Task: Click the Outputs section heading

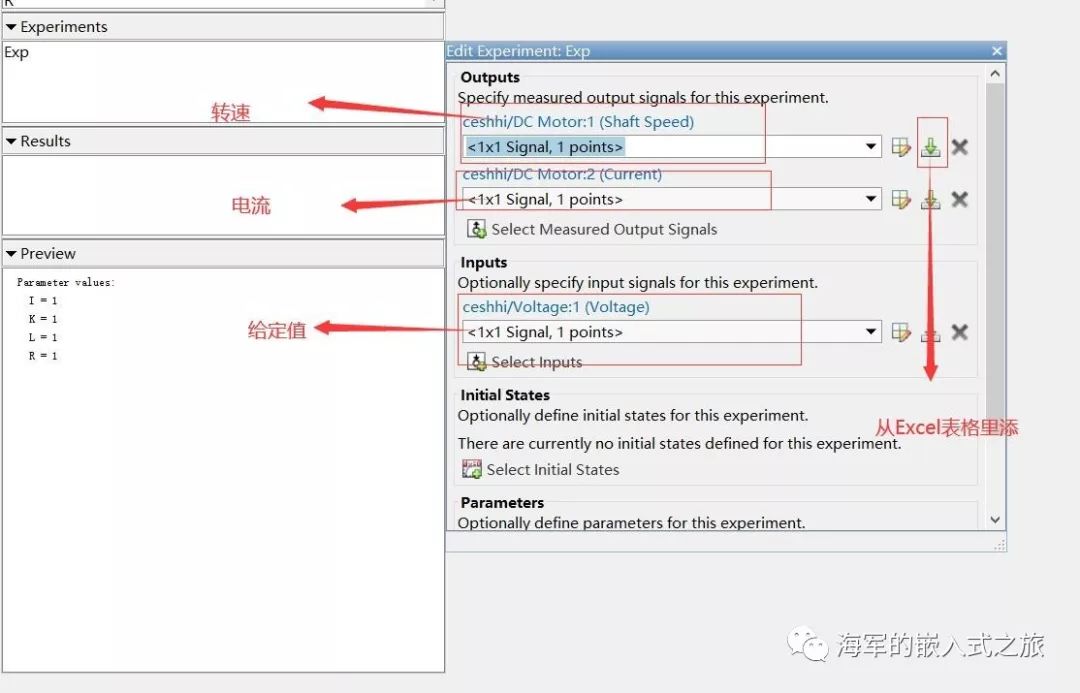Action: click(x=490, y=77)
